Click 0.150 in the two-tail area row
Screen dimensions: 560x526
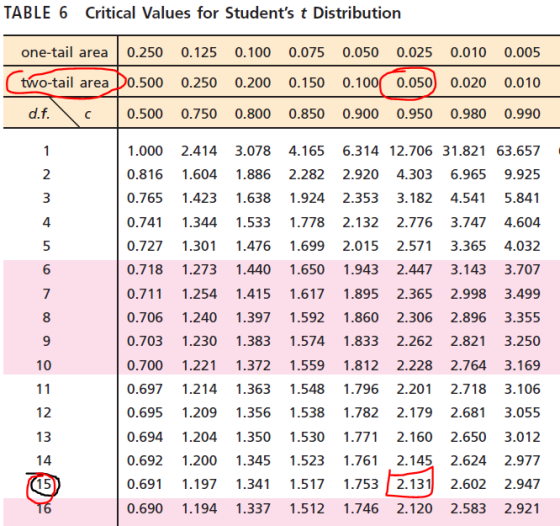[x=306, y=83]
